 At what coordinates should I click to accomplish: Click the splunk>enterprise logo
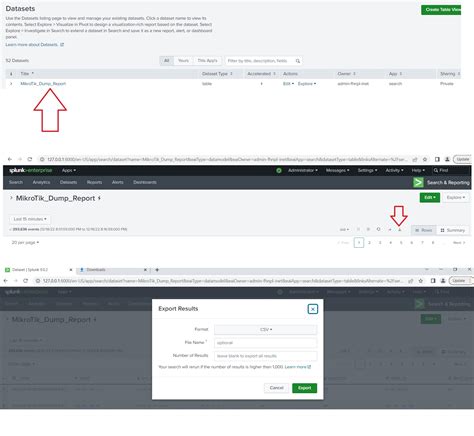point(31,170)
